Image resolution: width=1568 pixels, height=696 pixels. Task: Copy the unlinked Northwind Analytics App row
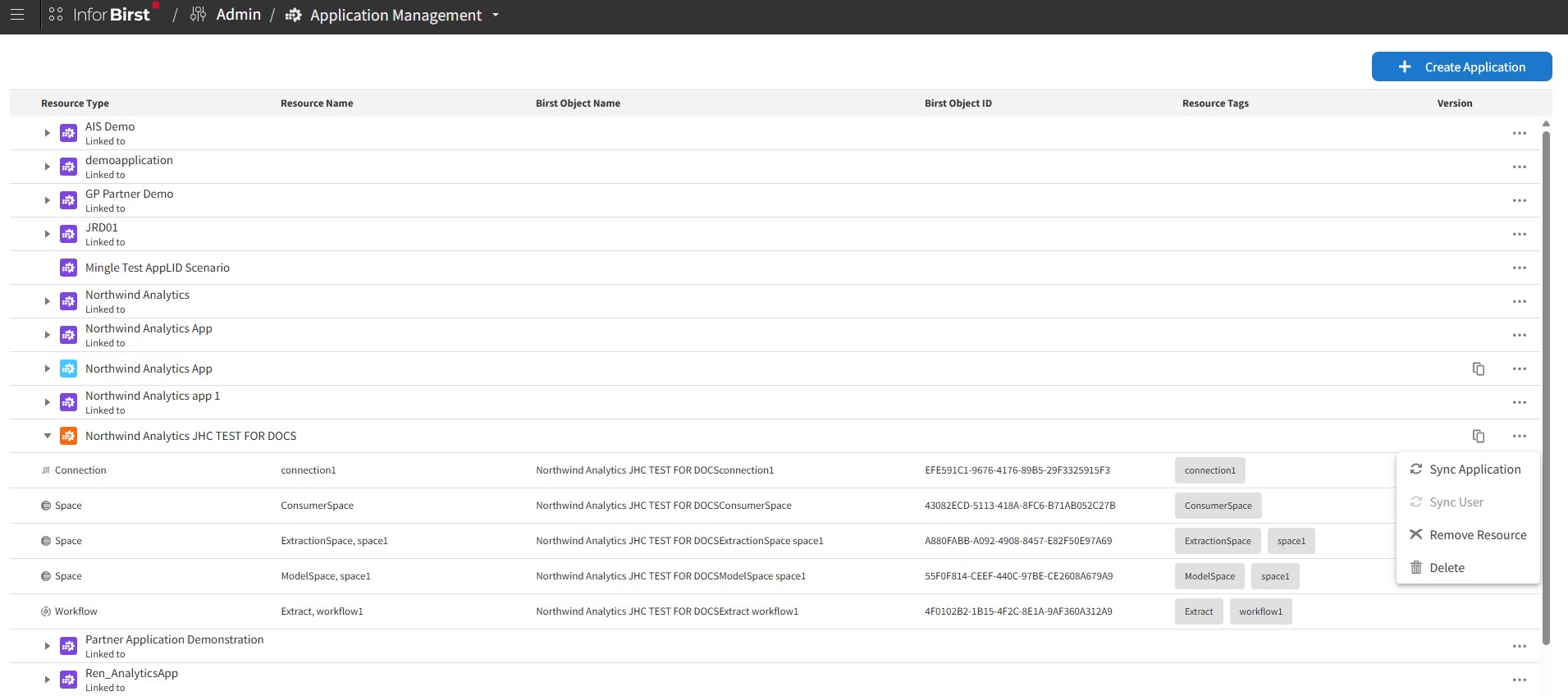[1479, 369]
